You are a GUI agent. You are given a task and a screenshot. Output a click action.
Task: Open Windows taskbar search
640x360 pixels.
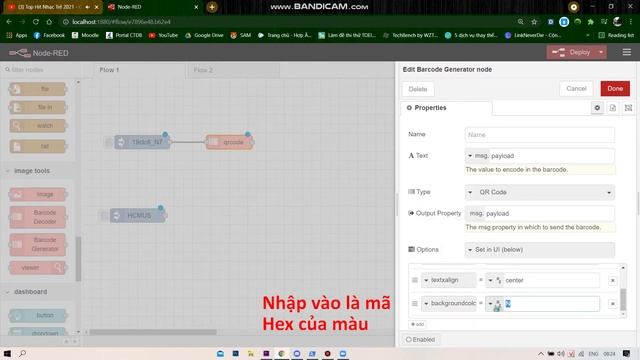coord(22,353)
